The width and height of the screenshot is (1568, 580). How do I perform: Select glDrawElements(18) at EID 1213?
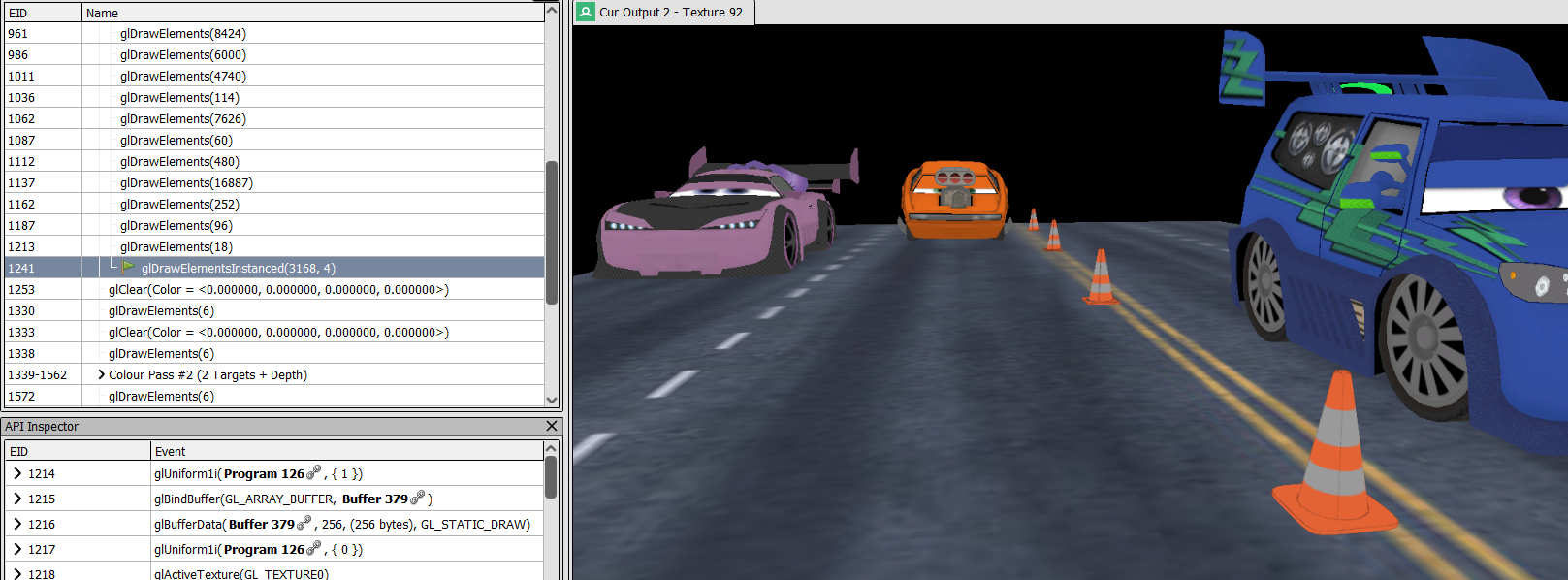[176, 246]
